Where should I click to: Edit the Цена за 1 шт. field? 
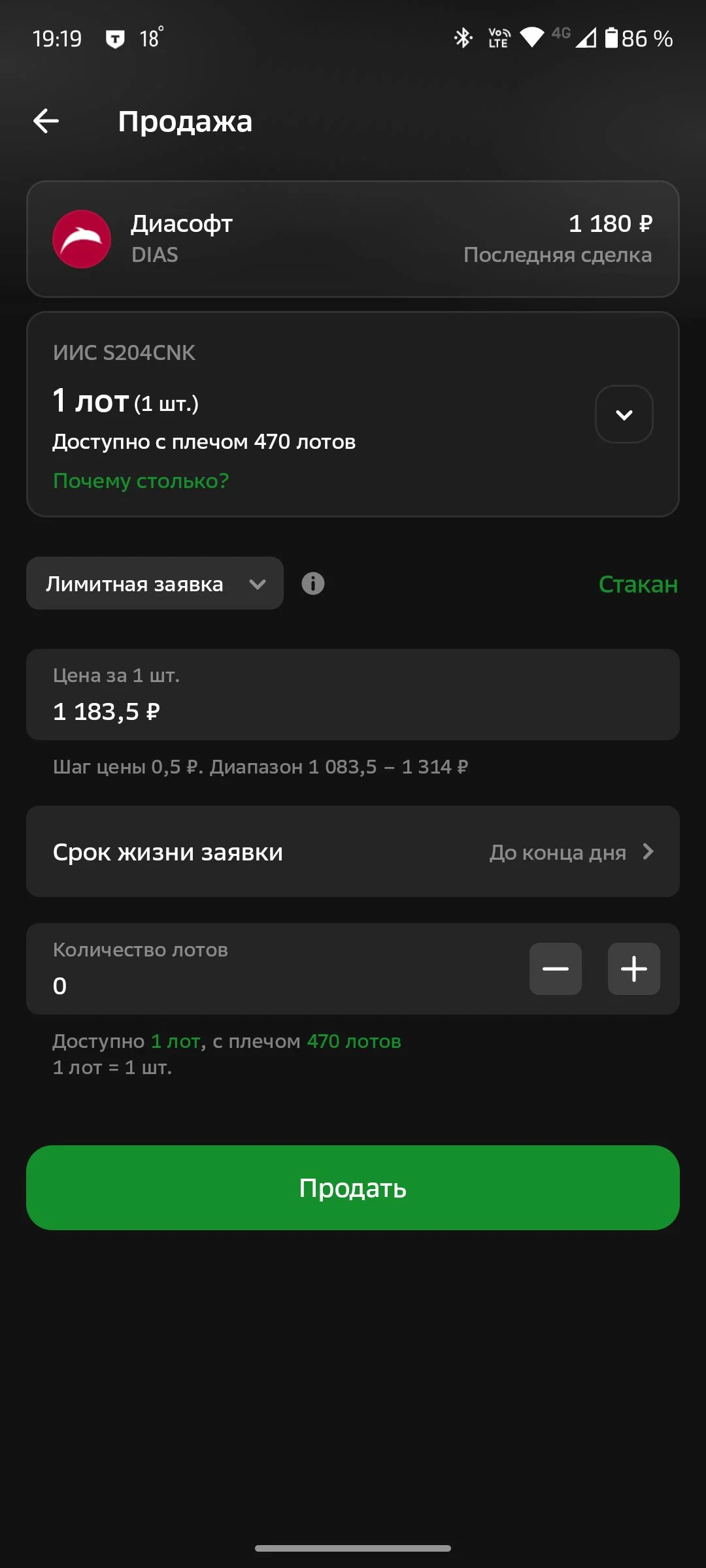353,694
